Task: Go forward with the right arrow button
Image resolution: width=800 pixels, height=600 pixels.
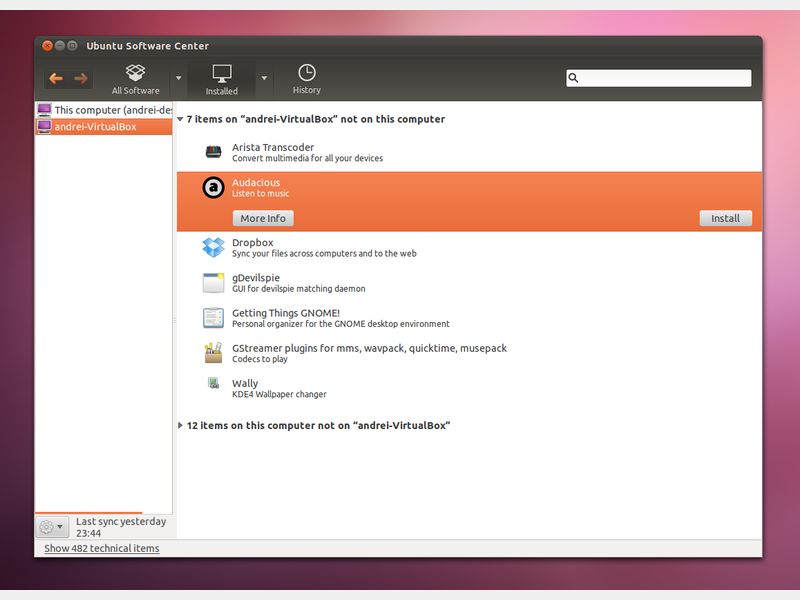Action: point(81,78)
